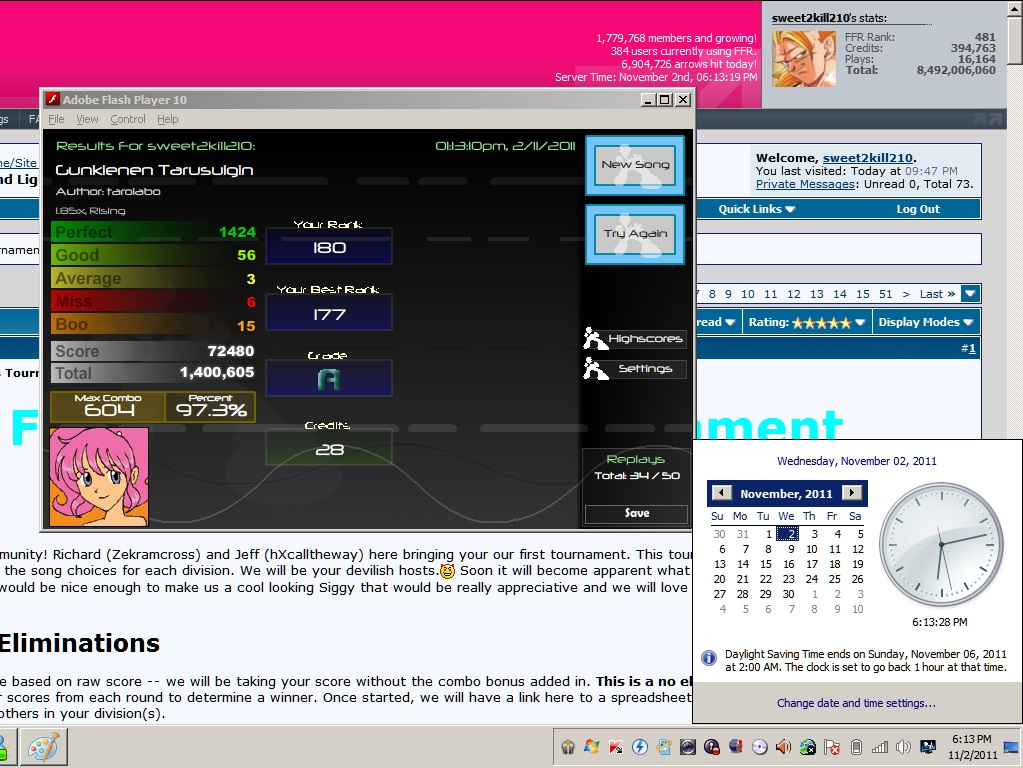This screenshot has height=768, width=1023.
Task: Click the November, 2011 calendar header
Action: tap(786, 494)
